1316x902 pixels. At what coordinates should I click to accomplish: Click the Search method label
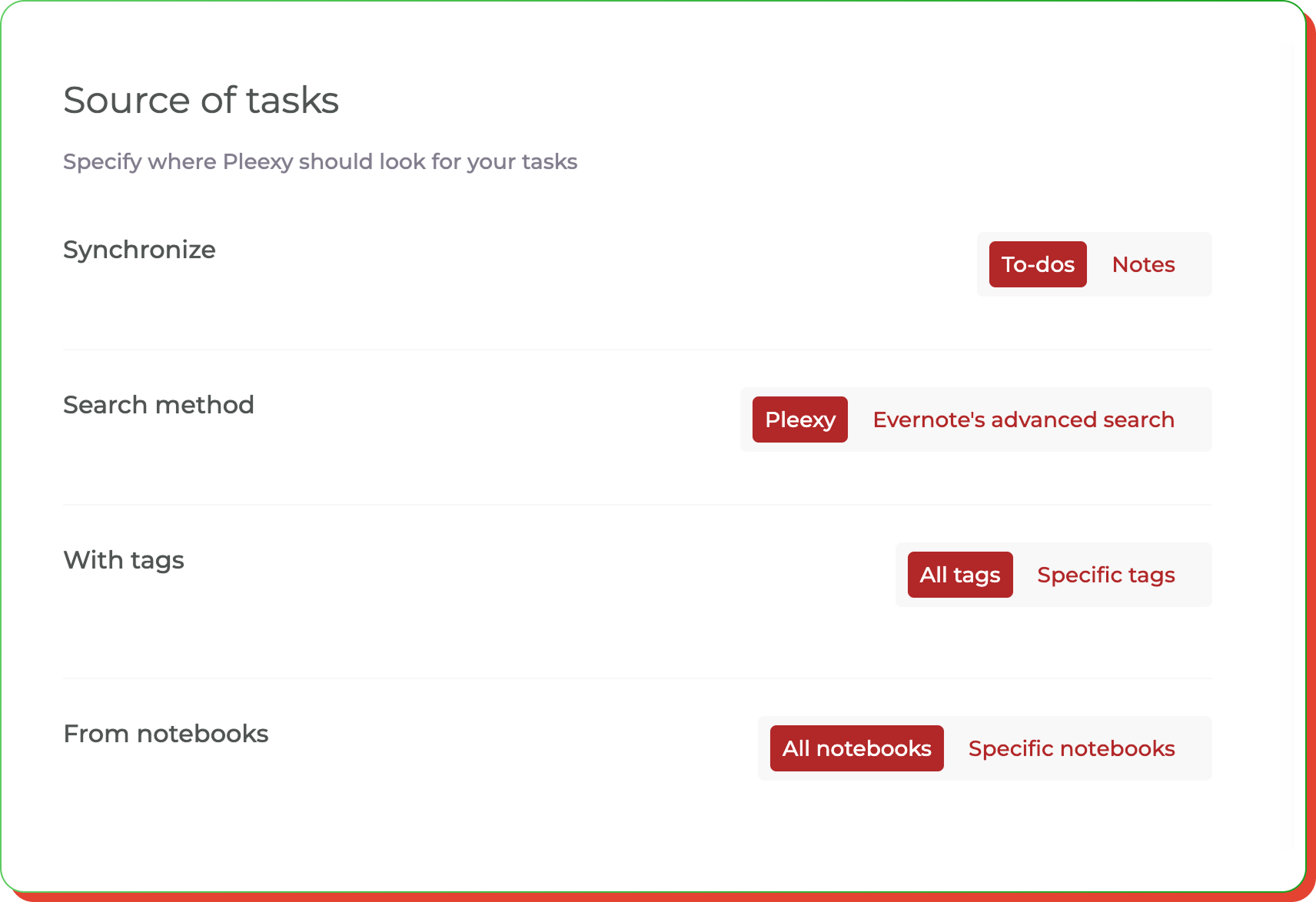pos(158,405)
